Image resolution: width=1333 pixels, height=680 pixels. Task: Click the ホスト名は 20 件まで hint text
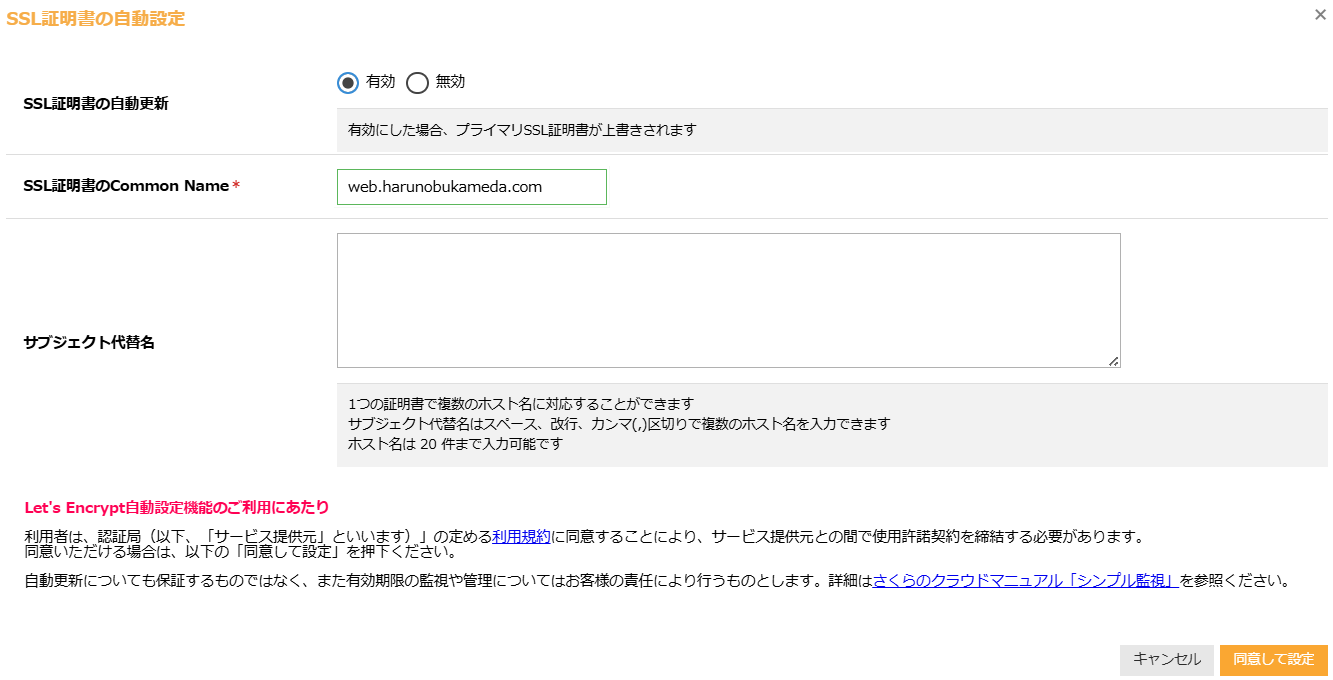tap(455, 443)
